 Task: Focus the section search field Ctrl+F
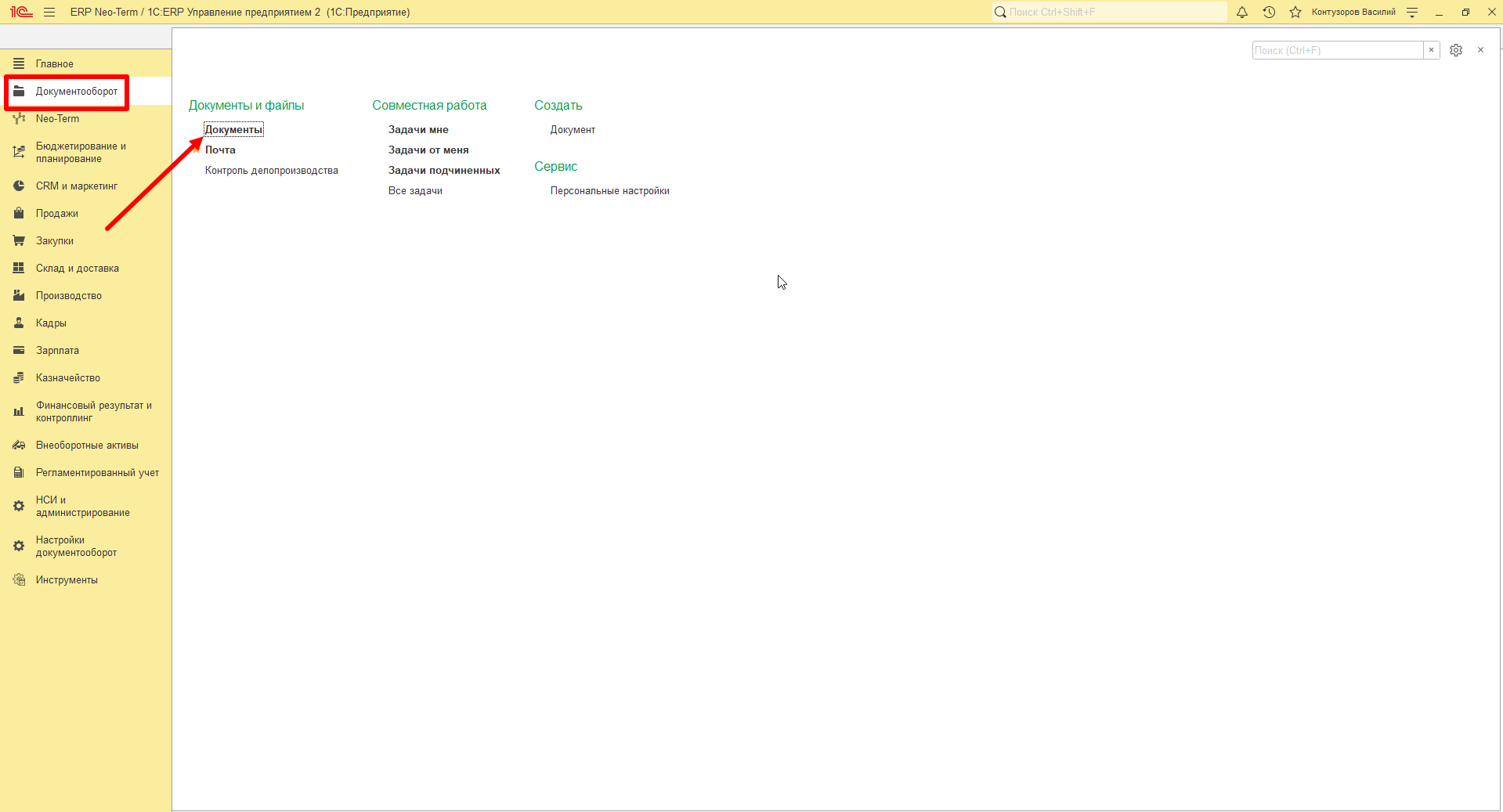tap(1338, 50)
